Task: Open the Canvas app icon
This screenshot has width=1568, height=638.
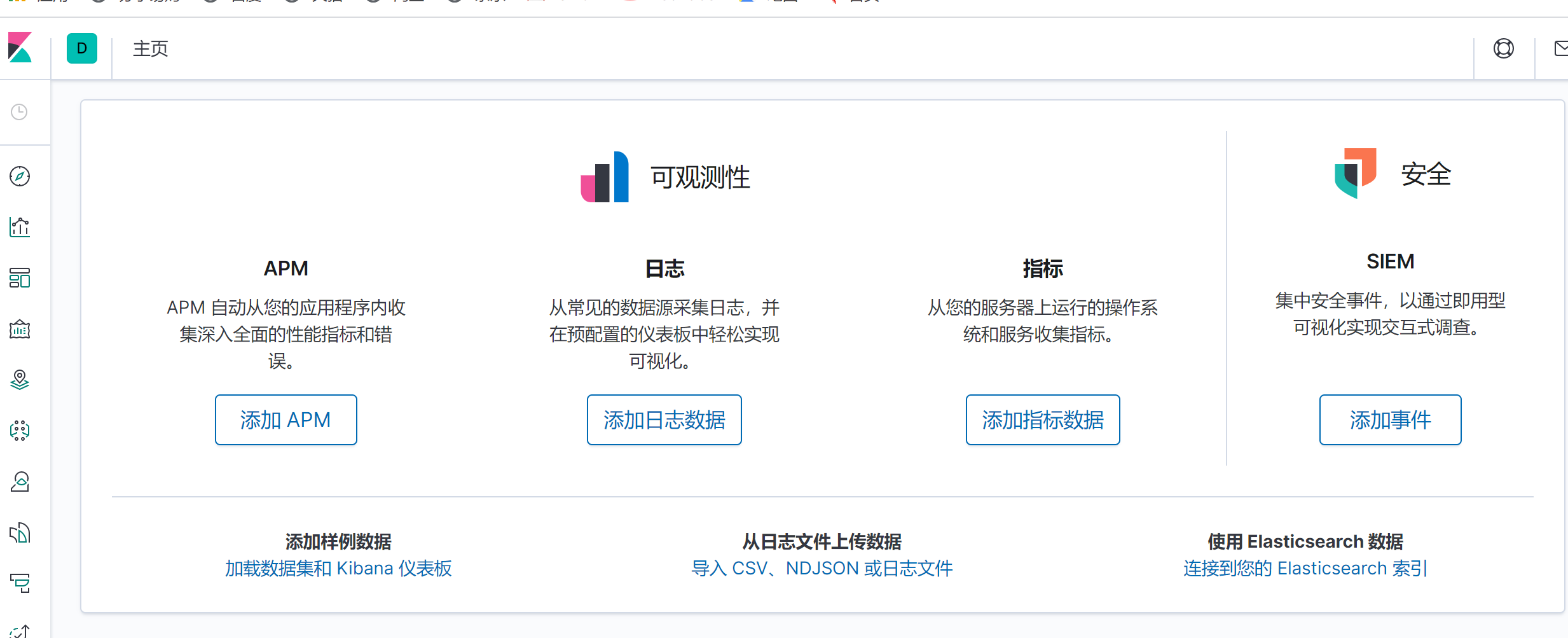Action: (x=19, y=329)
